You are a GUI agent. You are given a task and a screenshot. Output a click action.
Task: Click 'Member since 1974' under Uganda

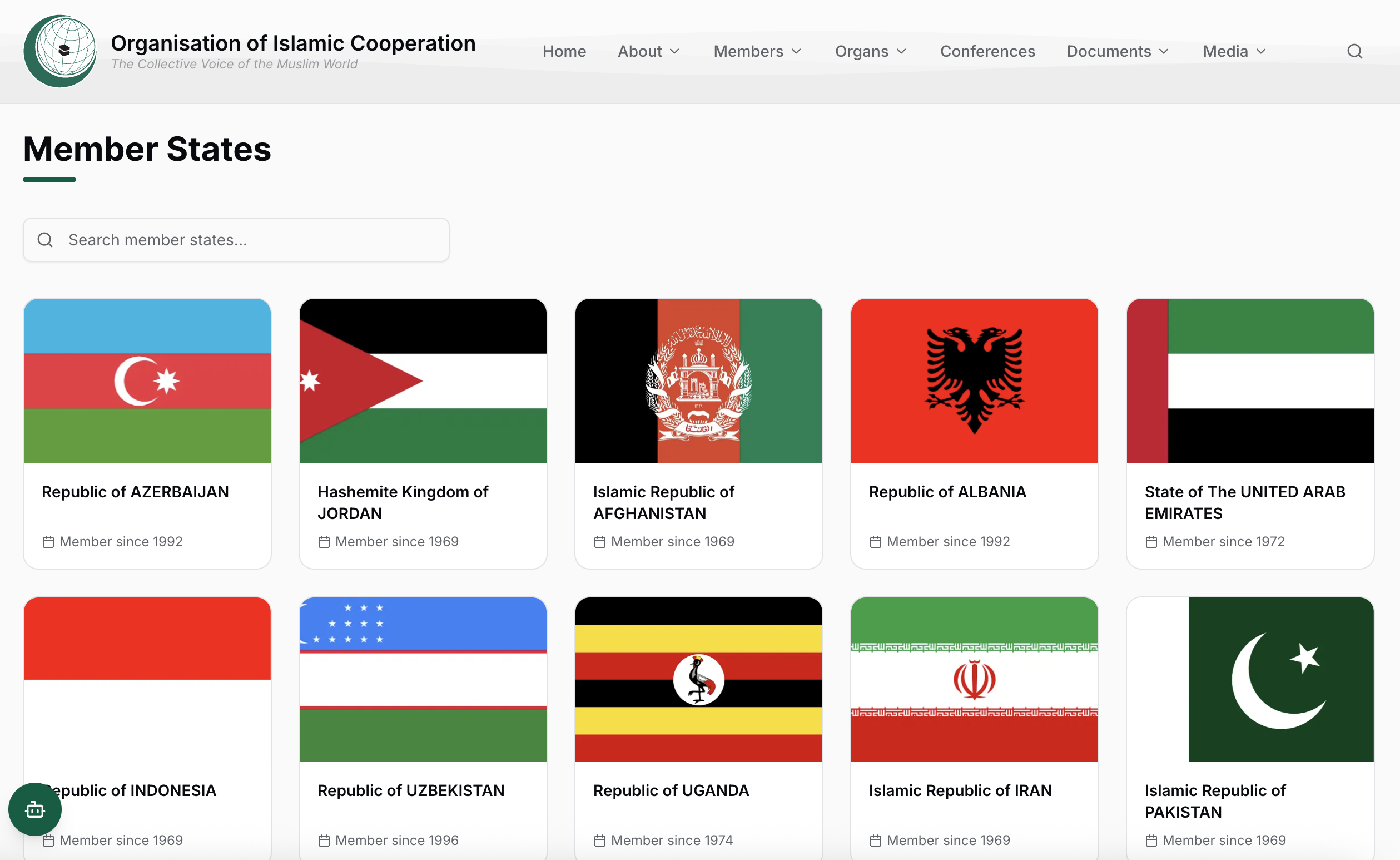(x=672, y=841)
